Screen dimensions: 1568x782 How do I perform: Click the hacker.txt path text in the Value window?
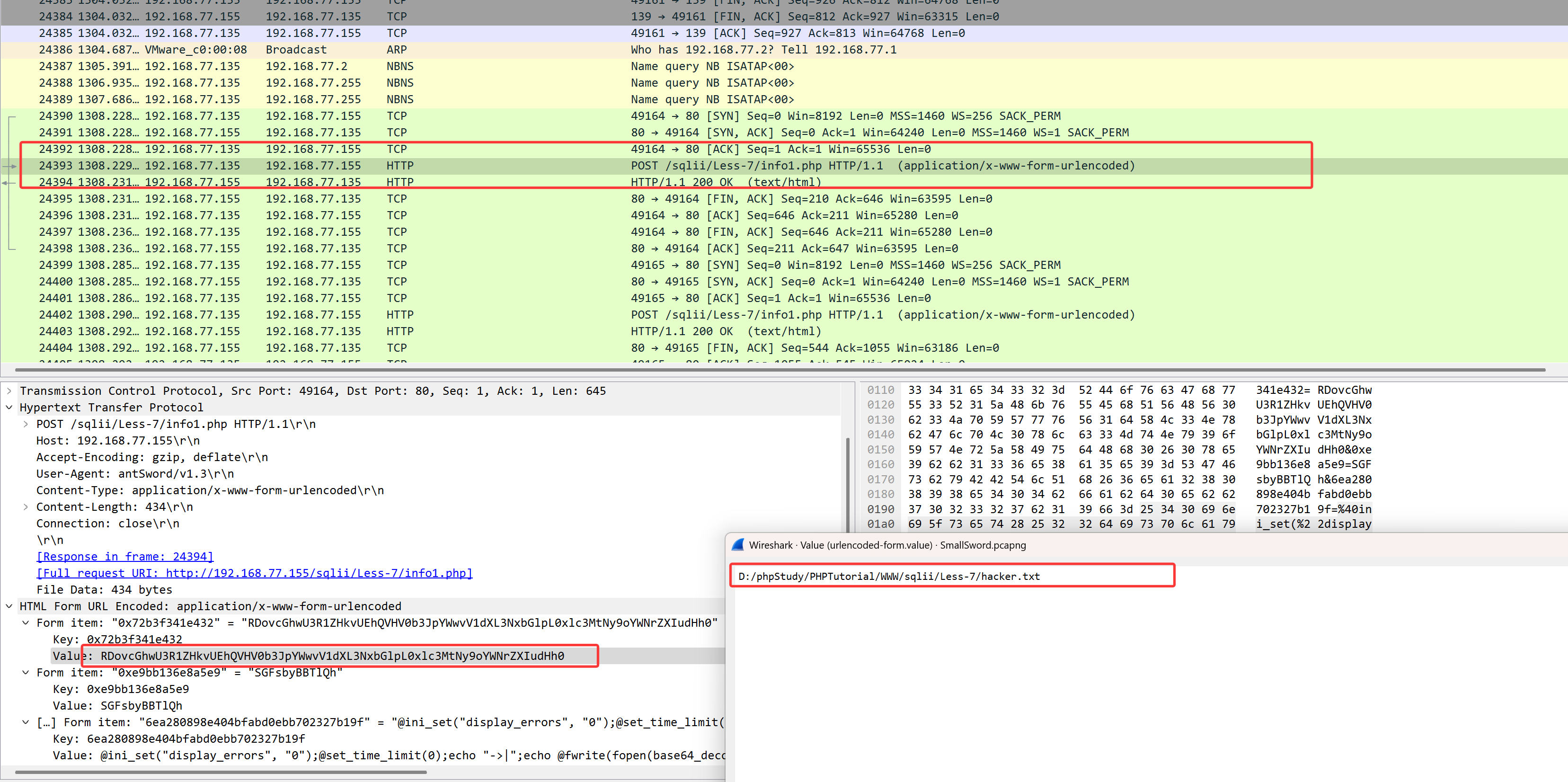[889, 576]
